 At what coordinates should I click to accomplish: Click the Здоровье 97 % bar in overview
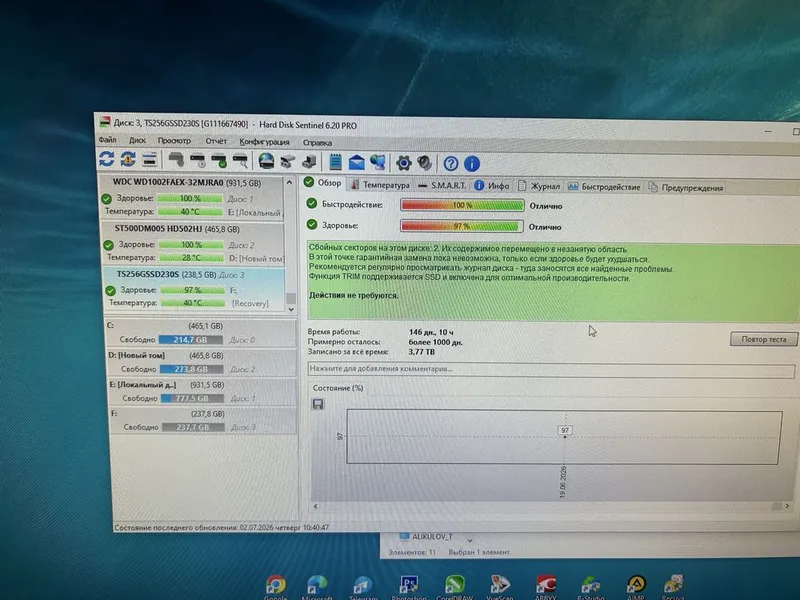coord(462,226)
